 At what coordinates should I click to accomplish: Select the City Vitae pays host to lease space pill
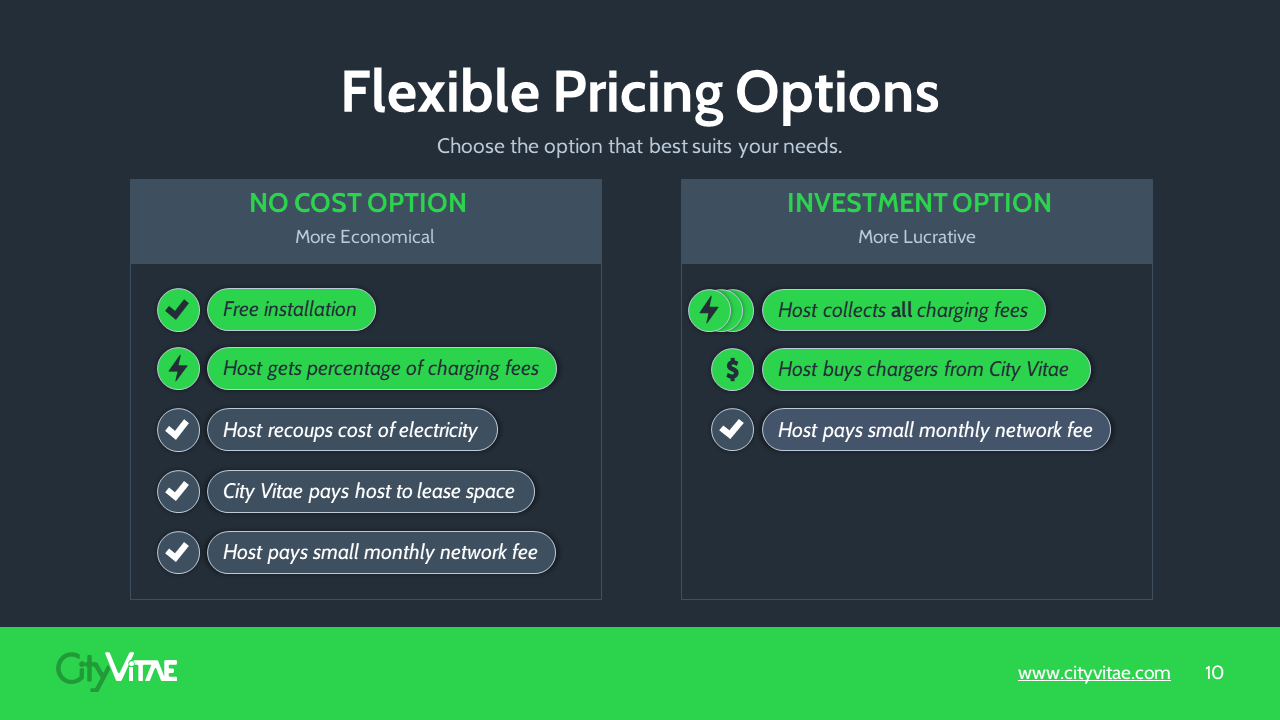(x=371, y=492)
